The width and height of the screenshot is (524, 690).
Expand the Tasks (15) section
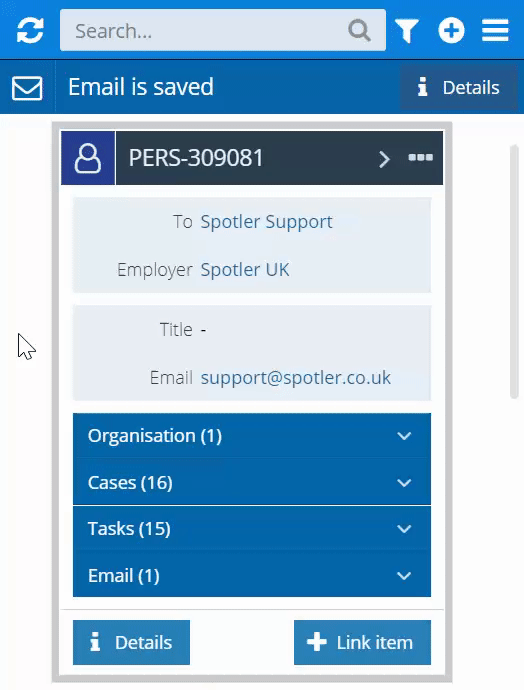click(252, 529)
